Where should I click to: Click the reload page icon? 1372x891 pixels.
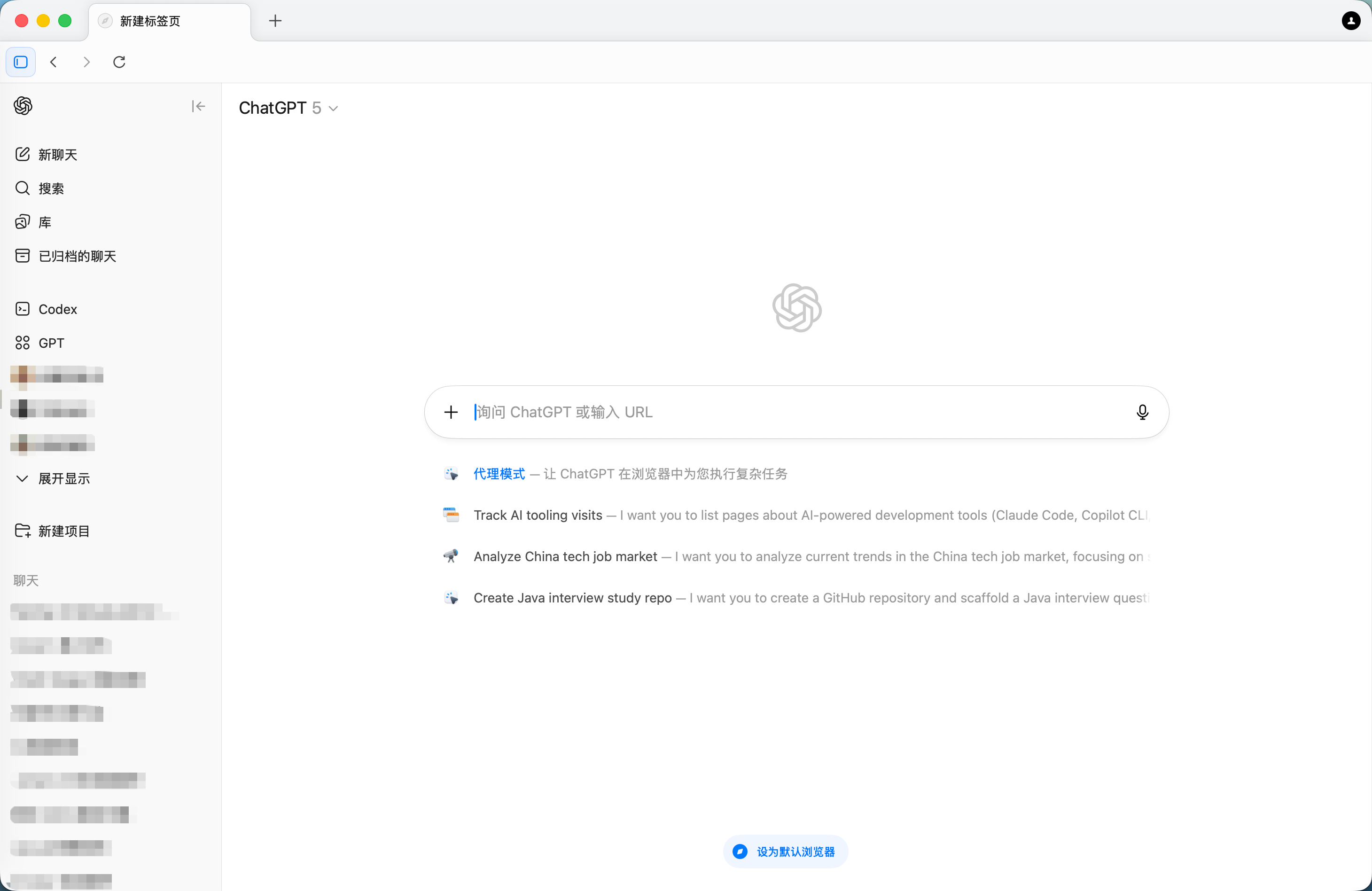pyautogui.click(x=119, y=62)
